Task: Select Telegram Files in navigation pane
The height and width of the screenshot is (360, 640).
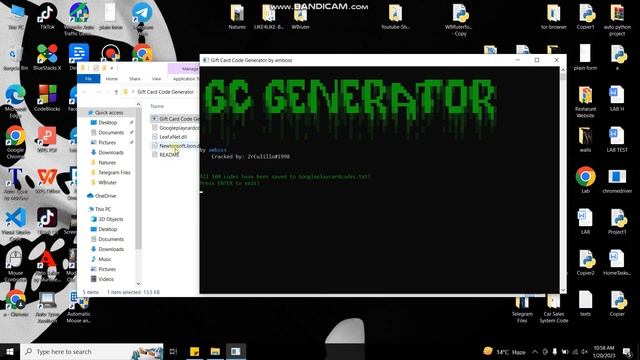Action: (x=114, y=172)
